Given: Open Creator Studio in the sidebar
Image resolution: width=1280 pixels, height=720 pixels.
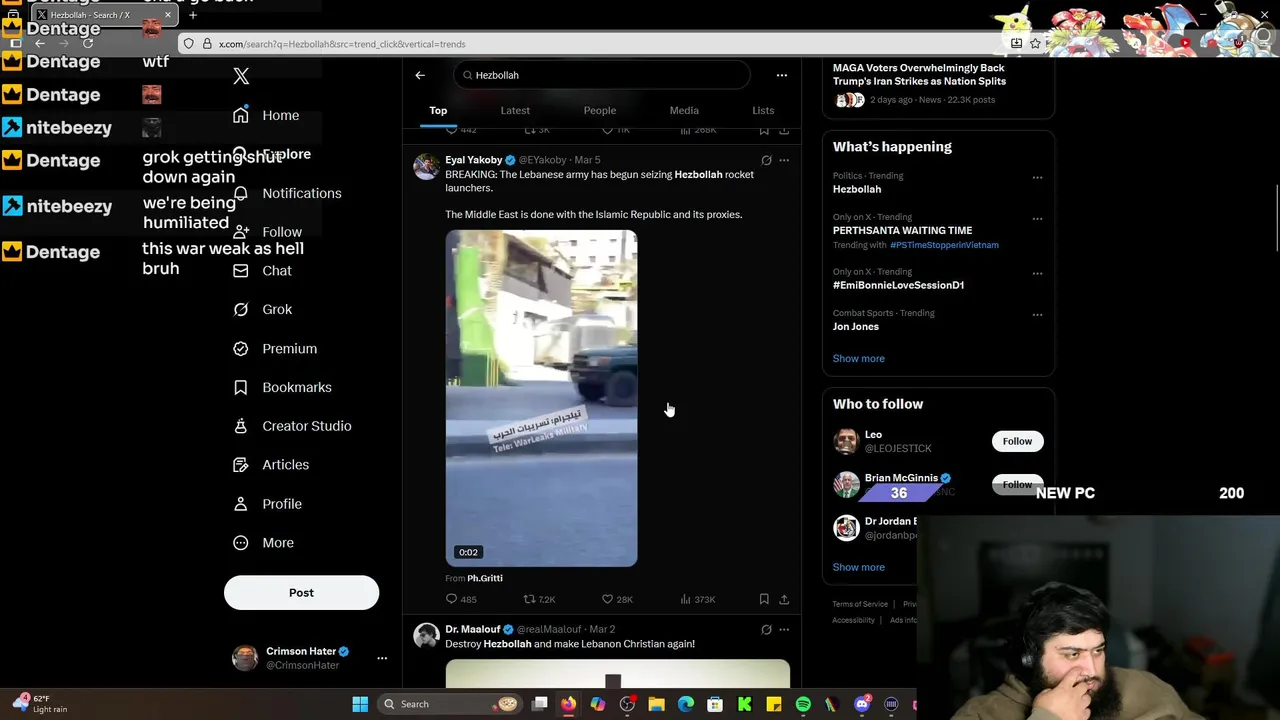Looking at the screenshot, I should pyautogui.click(x=292, y=426).
